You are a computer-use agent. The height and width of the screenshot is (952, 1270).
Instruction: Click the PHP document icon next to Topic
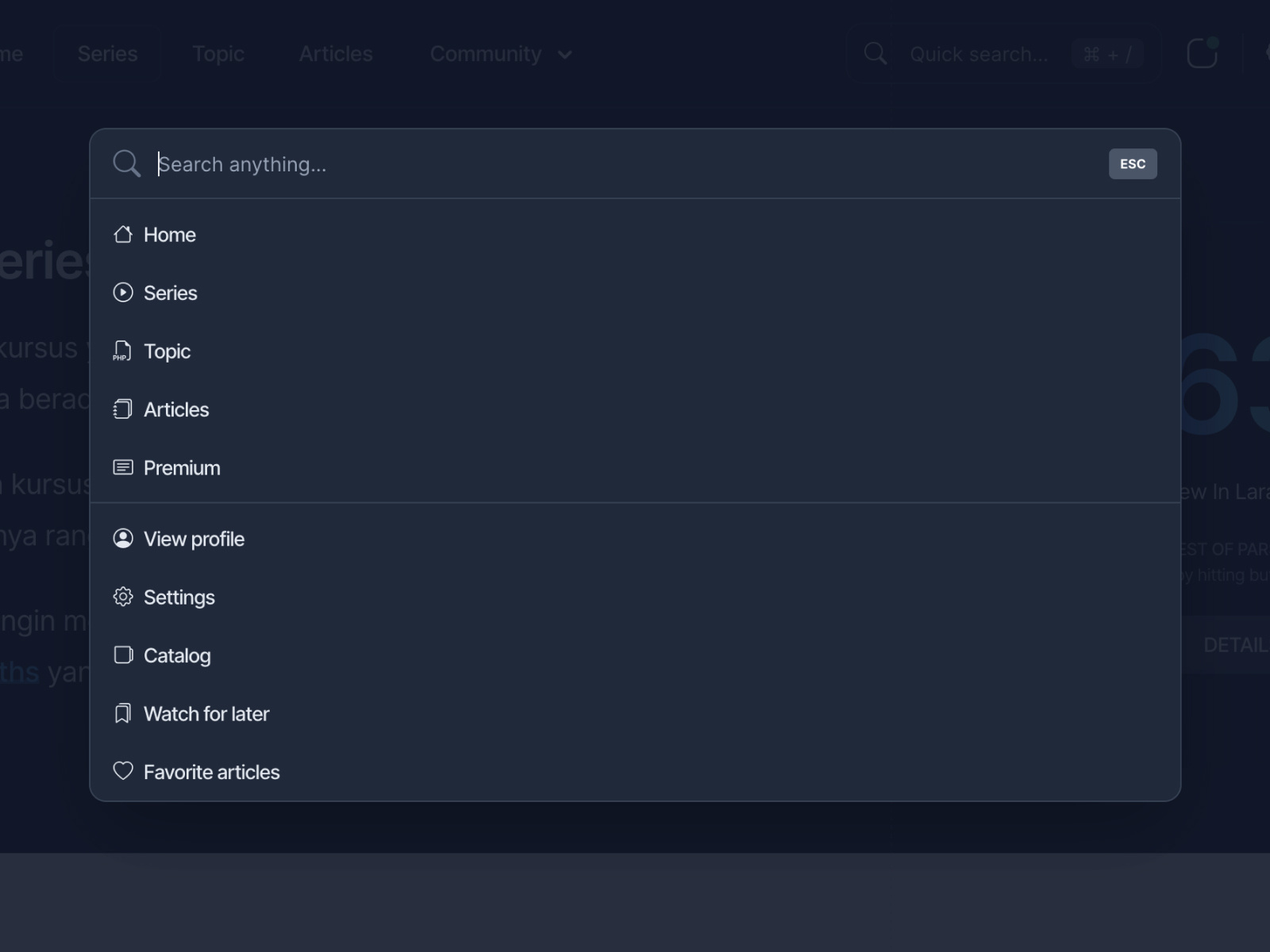pos(122,351)
